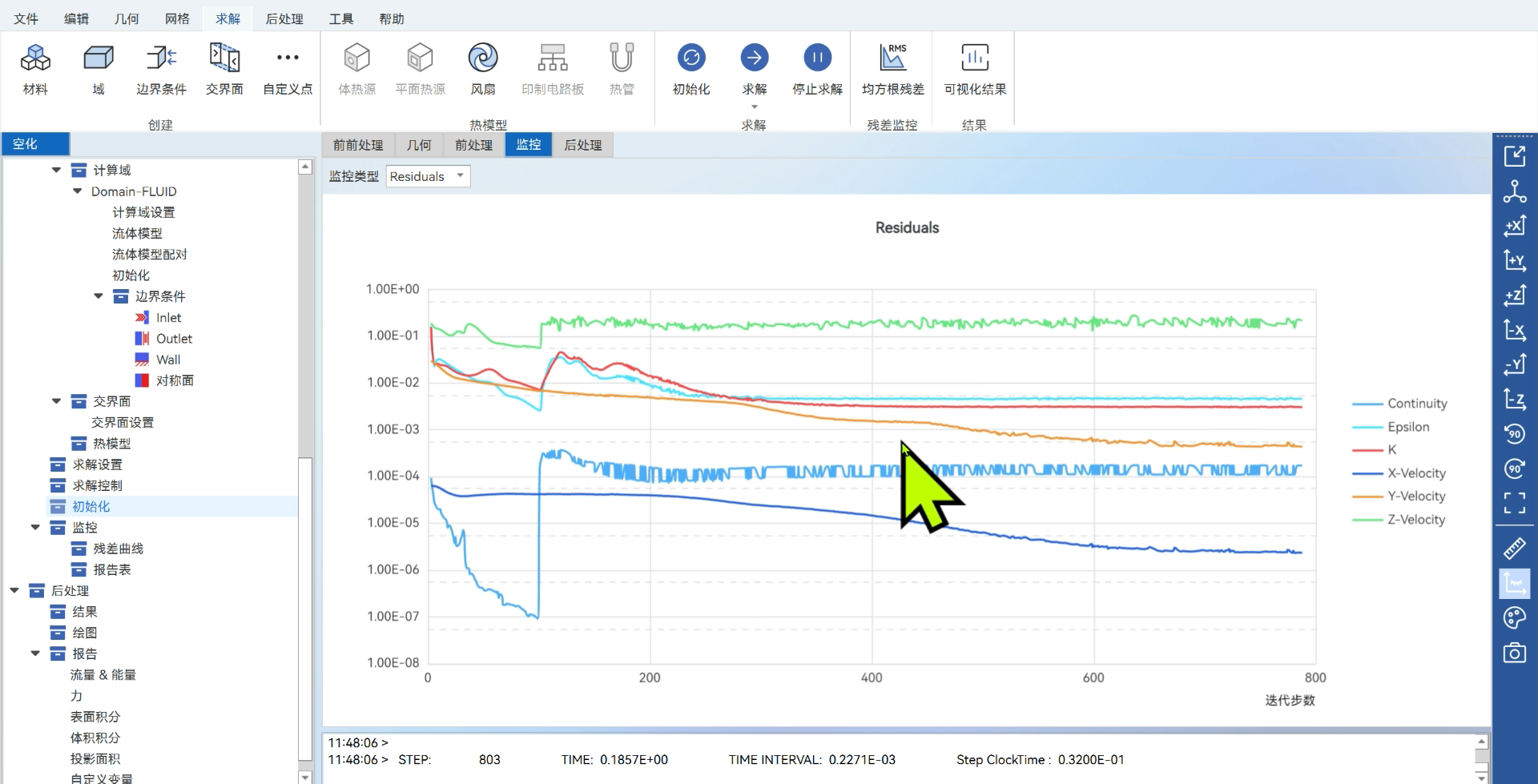Switch to the 前处理 view tab
Viewport: 1538px width, 784px height.
[x=473, y=145]
